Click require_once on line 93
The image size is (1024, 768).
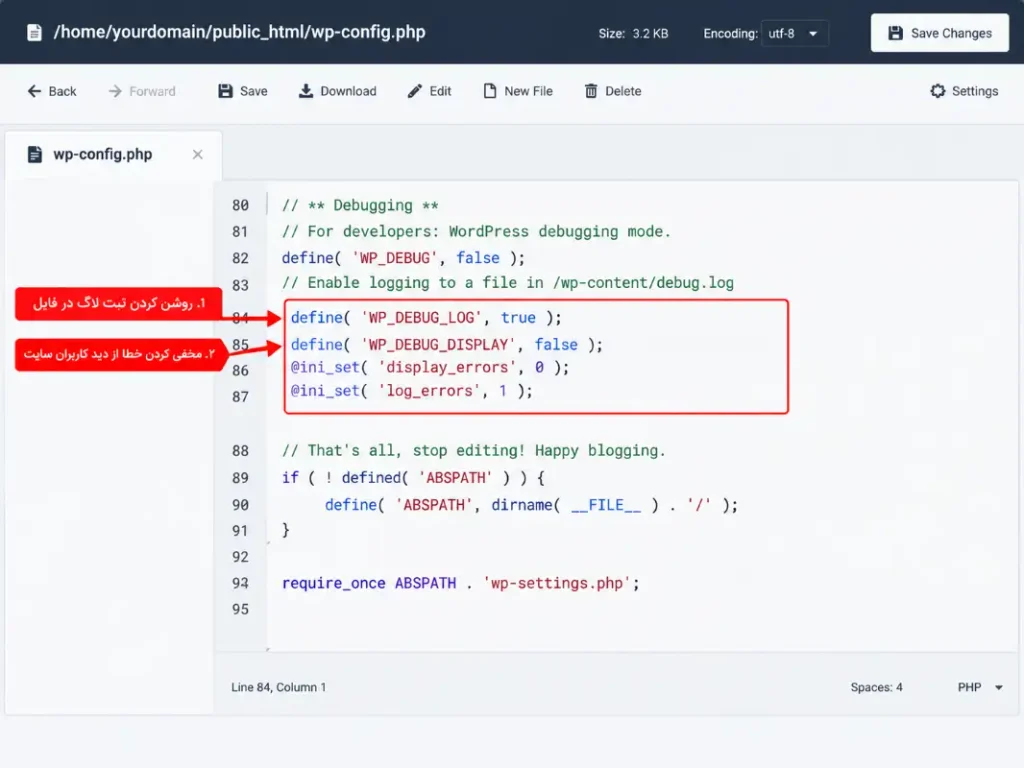(x=333, y=583)
